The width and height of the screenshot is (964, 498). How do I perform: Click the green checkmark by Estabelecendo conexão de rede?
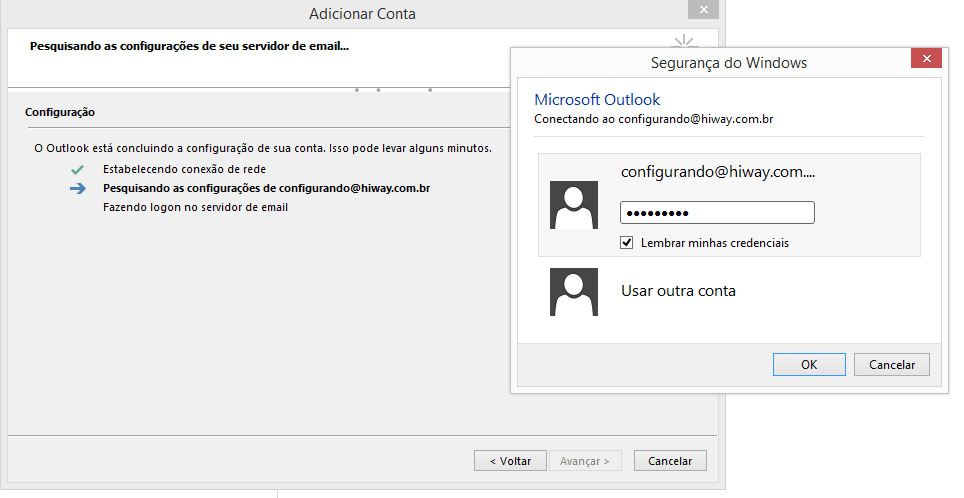point(77,169)
